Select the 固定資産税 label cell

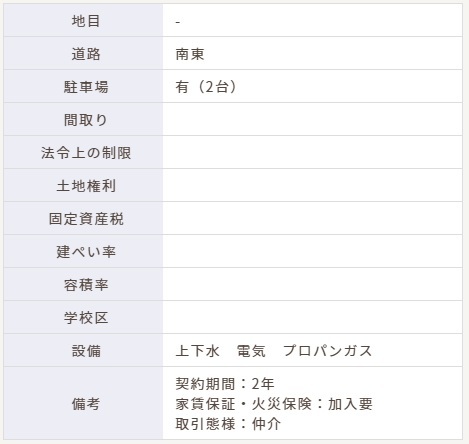tap(83, 218)
